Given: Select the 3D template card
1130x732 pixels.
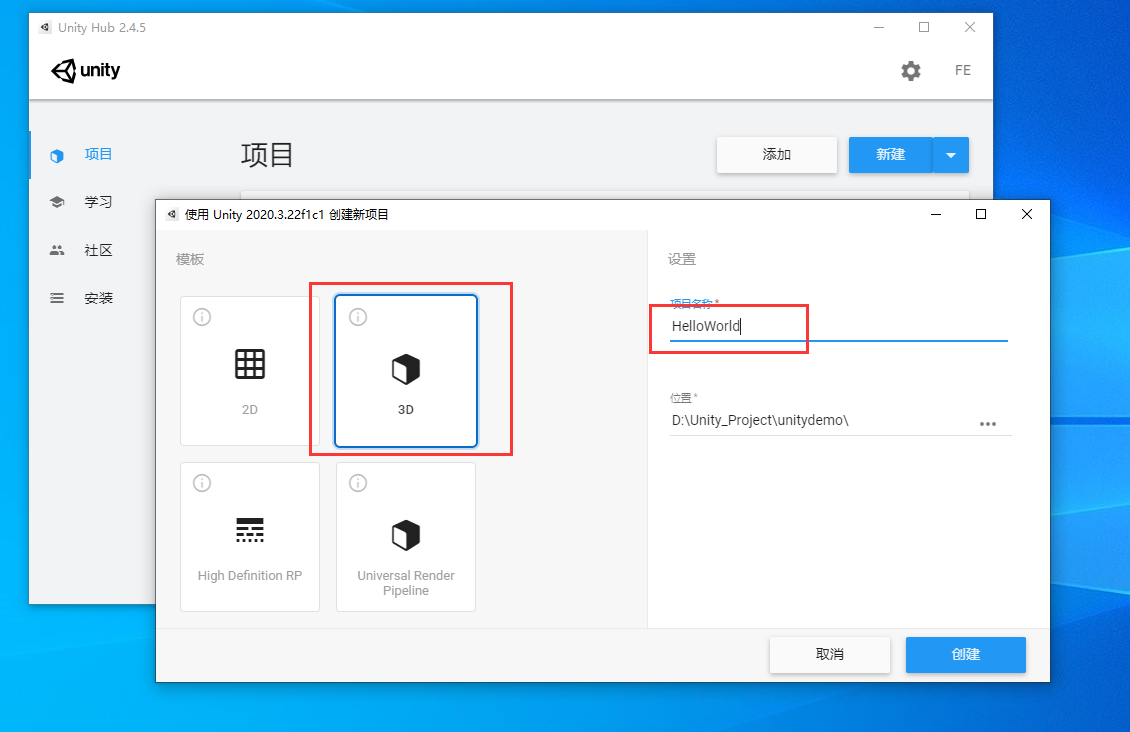Looking at the screenshot, I should tap(406, 371).
